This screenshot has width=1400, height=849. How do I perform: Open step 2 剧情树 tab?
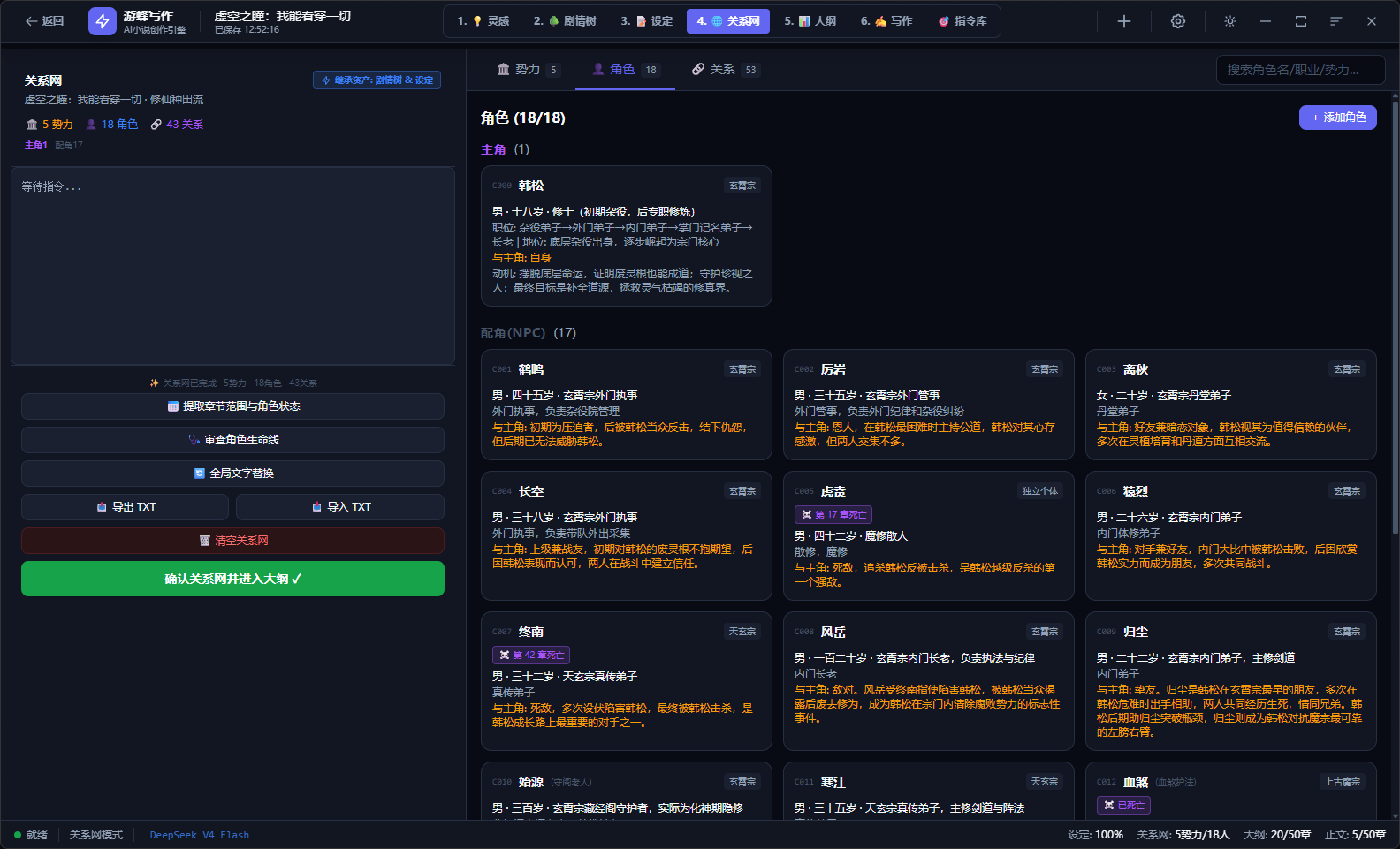tap(565, 21)
